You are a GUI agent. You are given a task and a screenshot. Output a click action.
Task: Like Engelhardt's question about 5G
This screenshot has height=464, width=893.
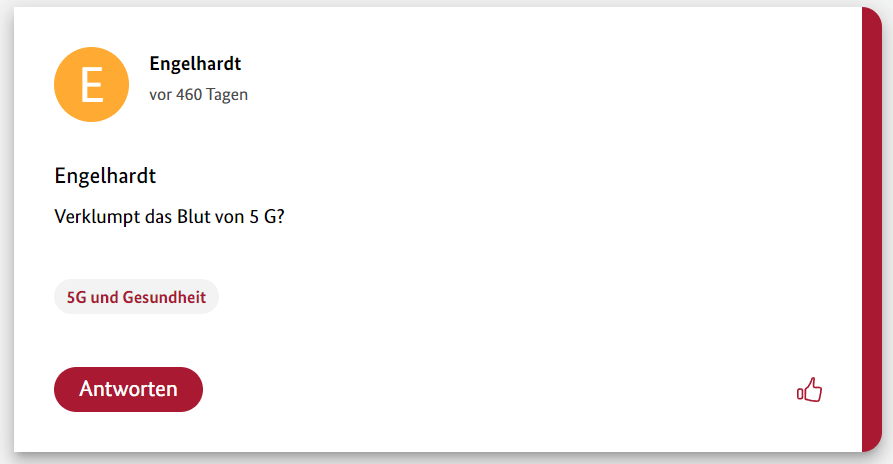pos(809,390)
